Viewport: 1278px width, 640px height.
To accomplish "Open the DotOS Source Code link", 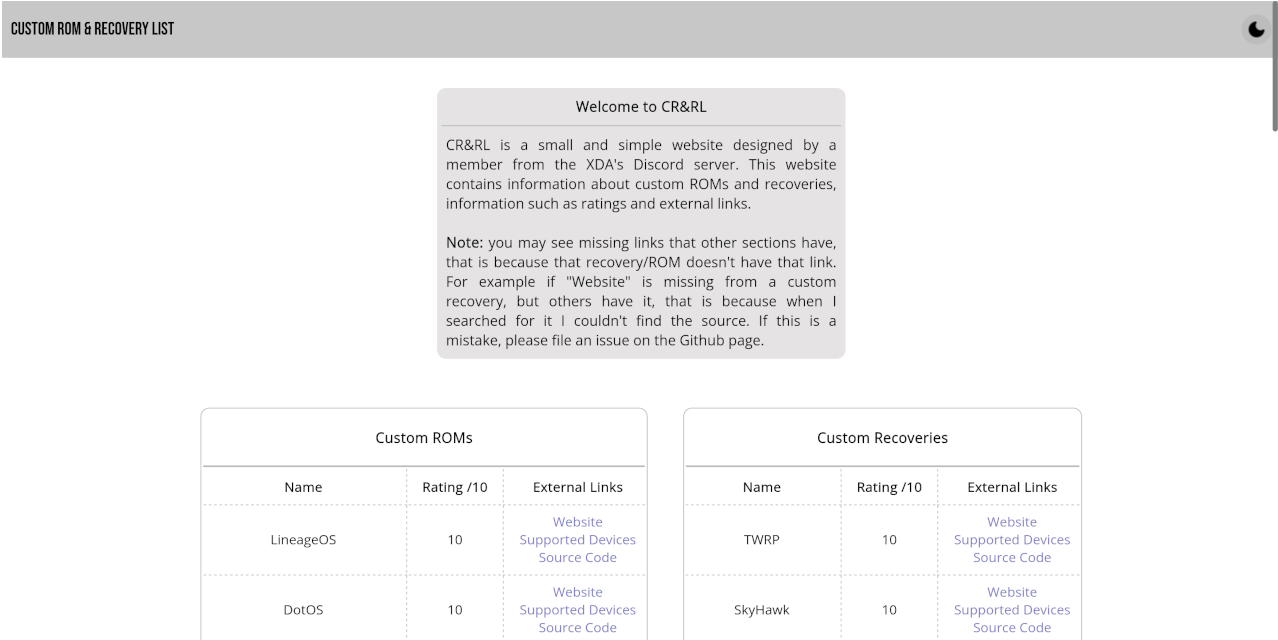I will 578,628.
